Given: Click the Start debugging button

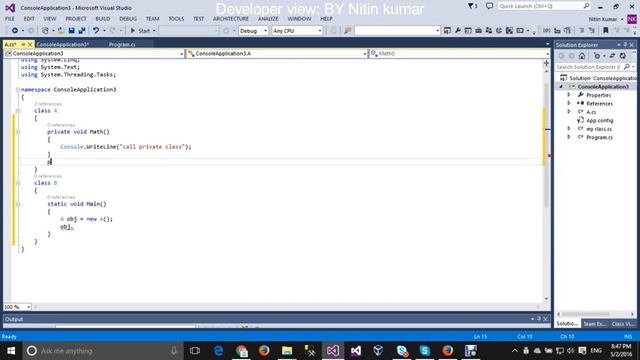Looking at the screenshot, I should (140, 31).
